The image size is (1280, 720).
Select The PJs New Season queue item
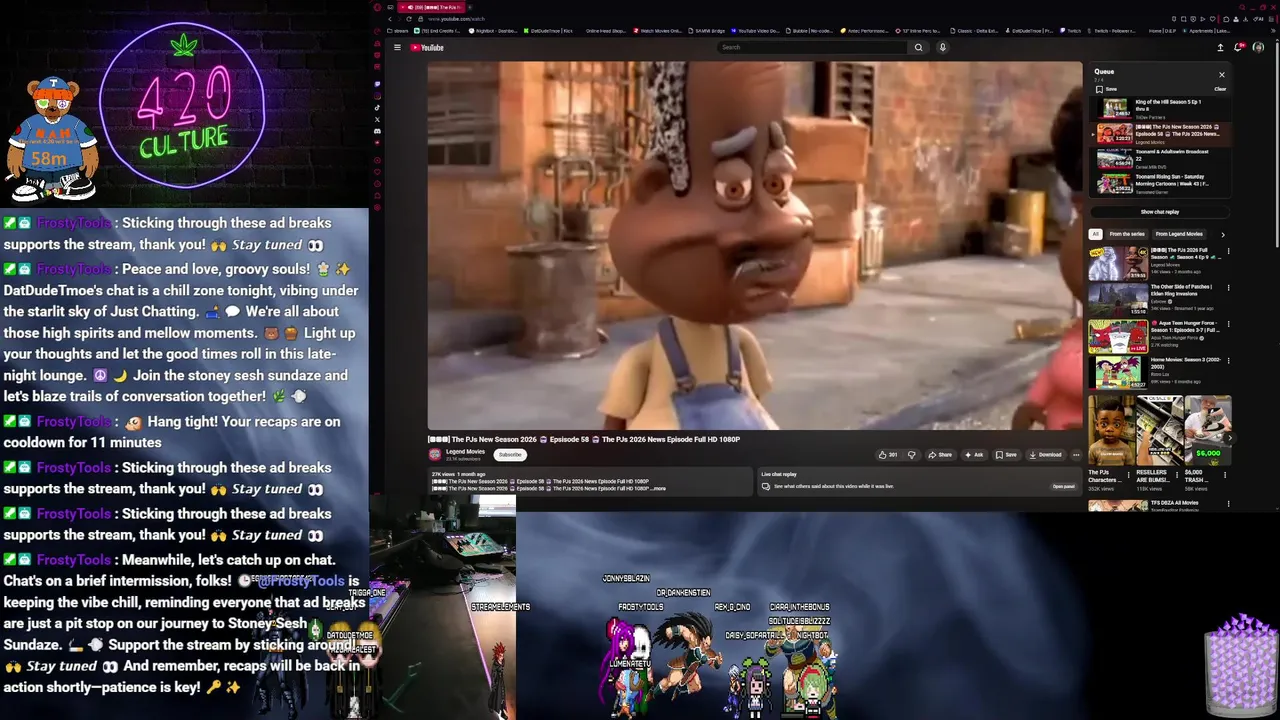[x=1159, y=133]
